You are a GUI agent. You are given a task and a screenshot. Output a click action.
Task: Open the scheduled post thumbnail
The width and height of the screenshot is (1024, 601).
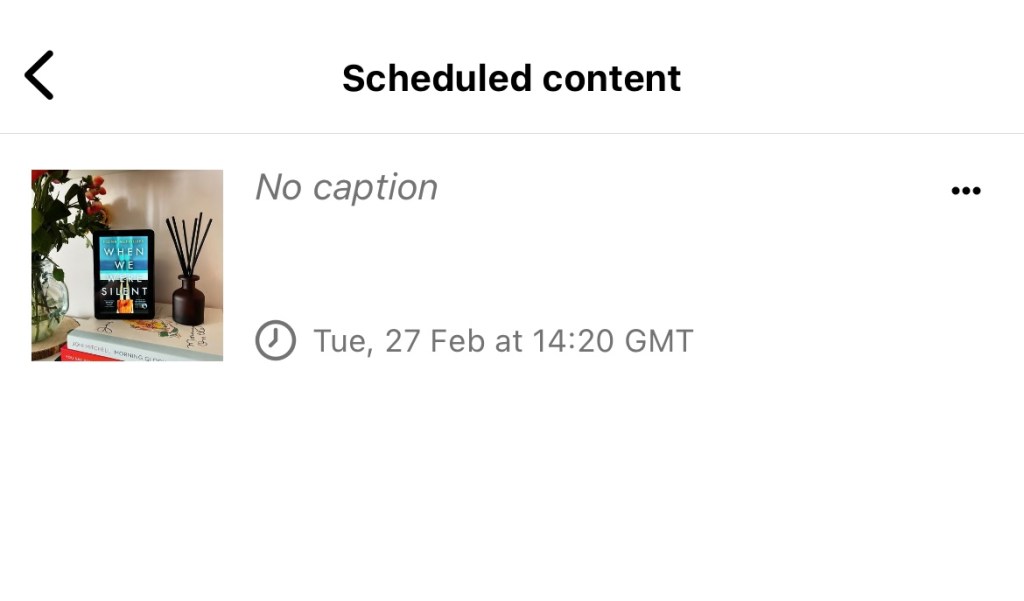(127, 265)
